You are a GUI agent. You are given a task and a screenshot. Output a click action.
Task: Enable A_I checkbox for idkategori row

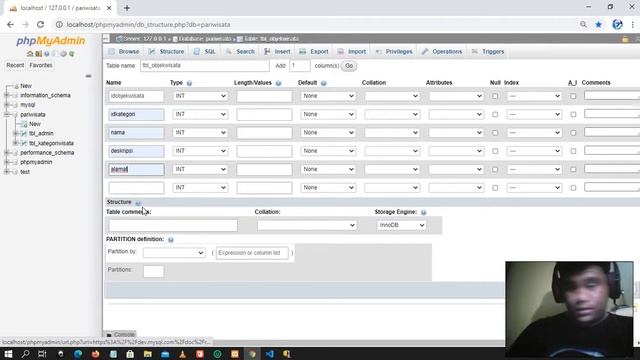tap(573, 115)
